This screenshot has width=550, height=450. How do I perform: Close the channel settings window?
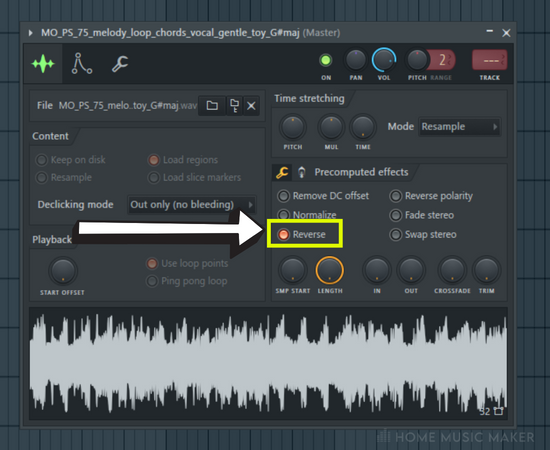[506, 33]
